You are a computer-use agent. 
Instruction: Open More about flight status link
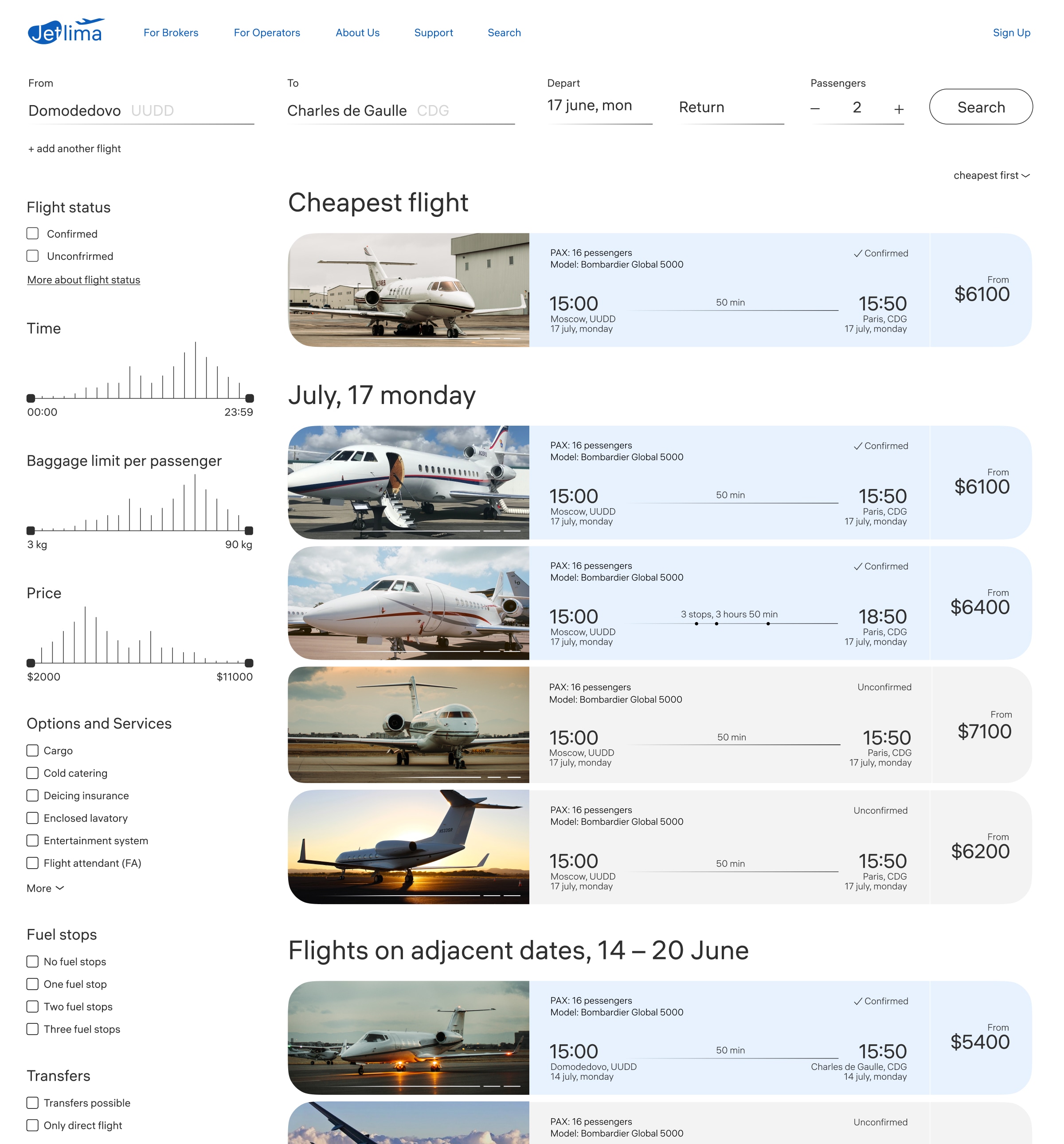[x=83, y=280]
